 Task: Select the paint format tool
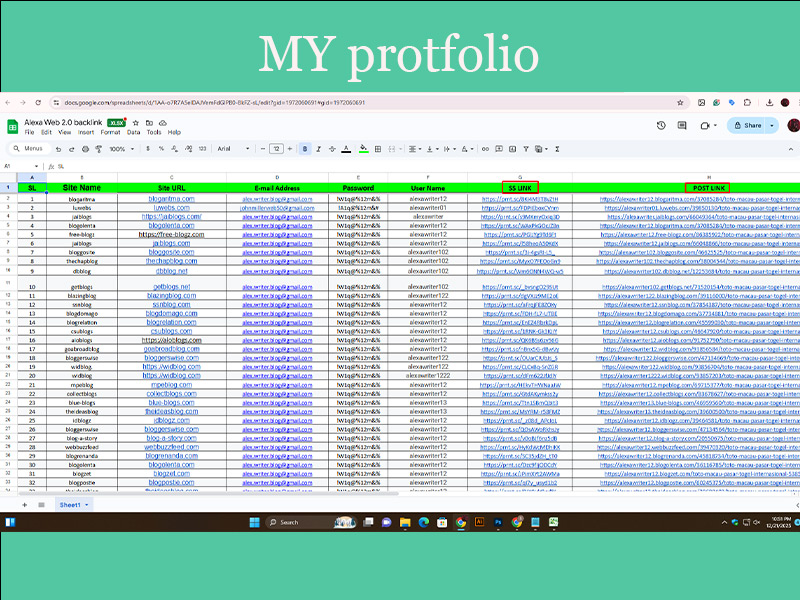[x=98, y=149]
